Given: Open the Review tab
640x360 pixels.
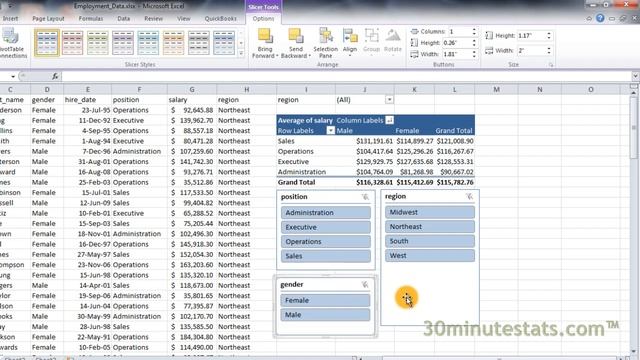Looking at the screenshot, I should pyautogui.click(x=153, y=19).
